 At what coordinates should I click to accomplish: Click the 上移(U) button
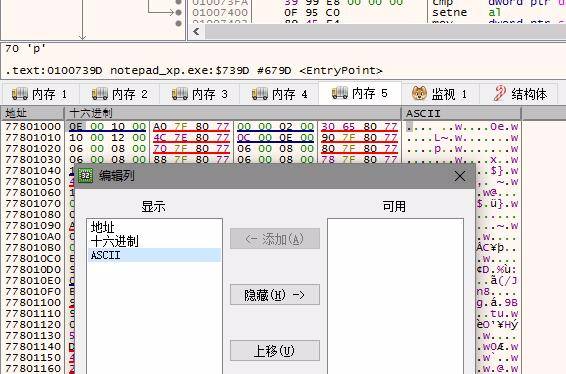pyautogui.click(x=275, y=351)
